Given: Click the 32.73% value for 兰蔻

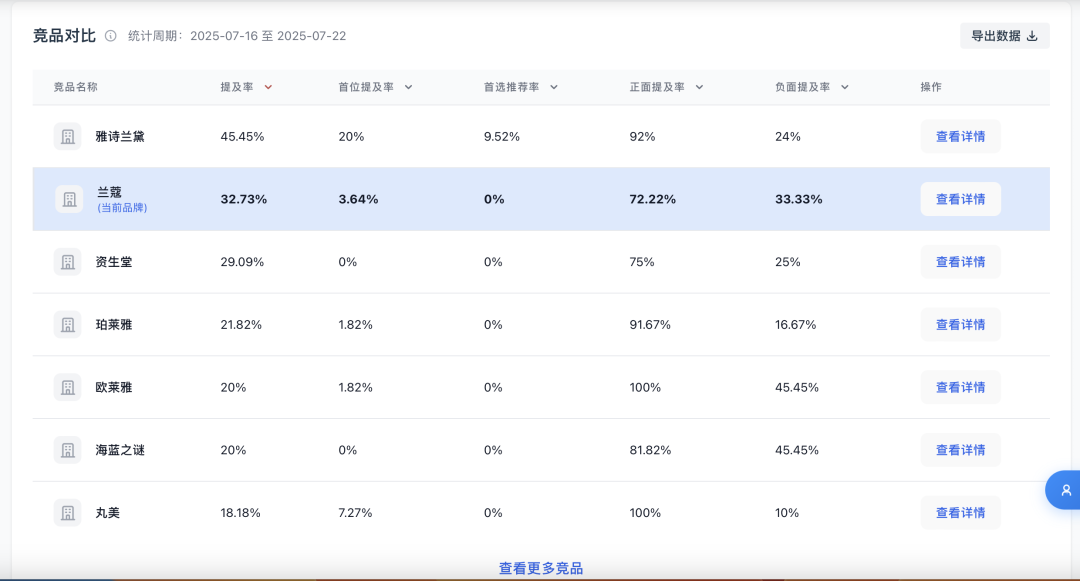Looking at the screenshot, I should 244,199.
